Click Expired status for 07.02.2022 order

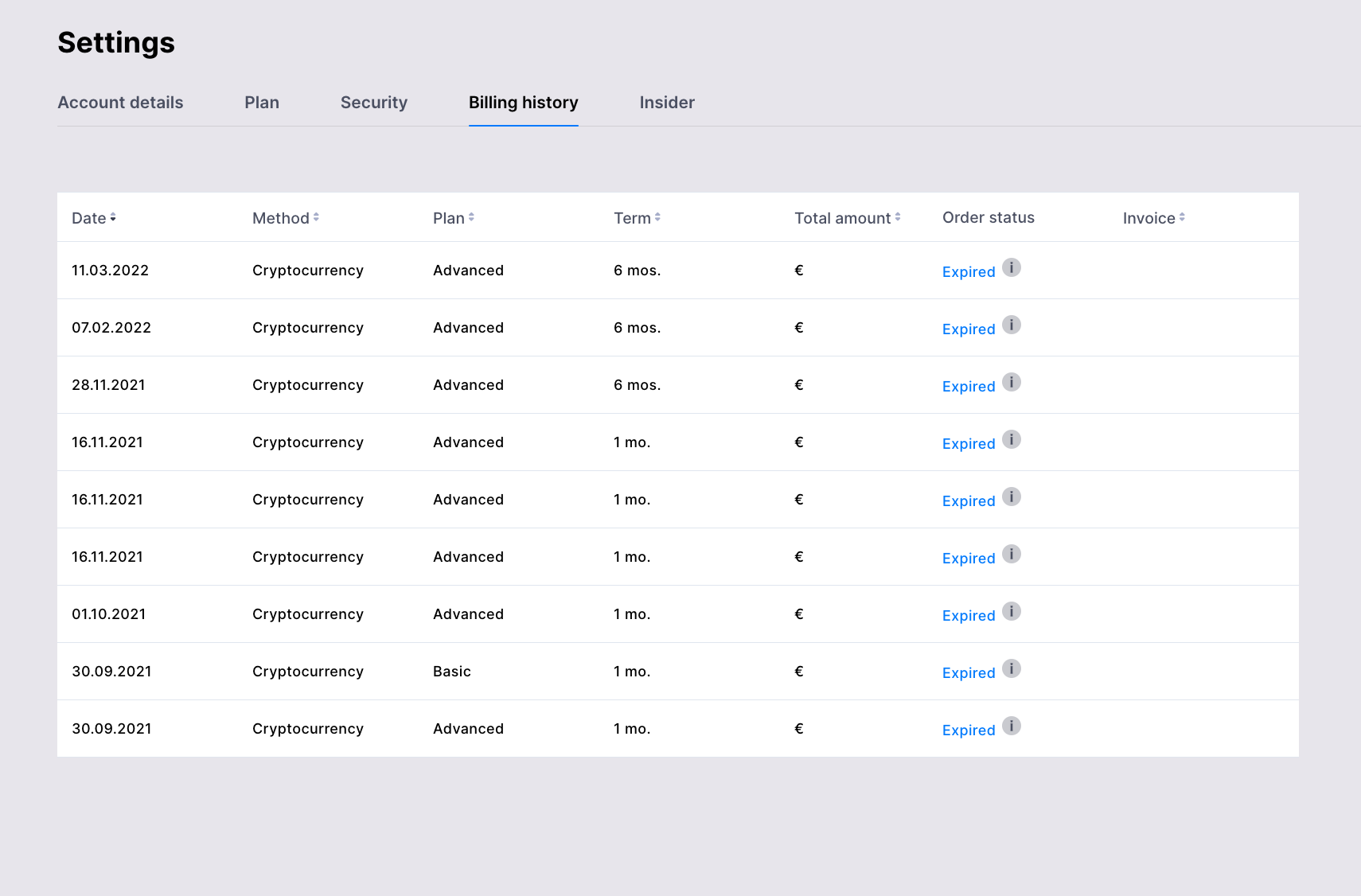pos(969,329)
